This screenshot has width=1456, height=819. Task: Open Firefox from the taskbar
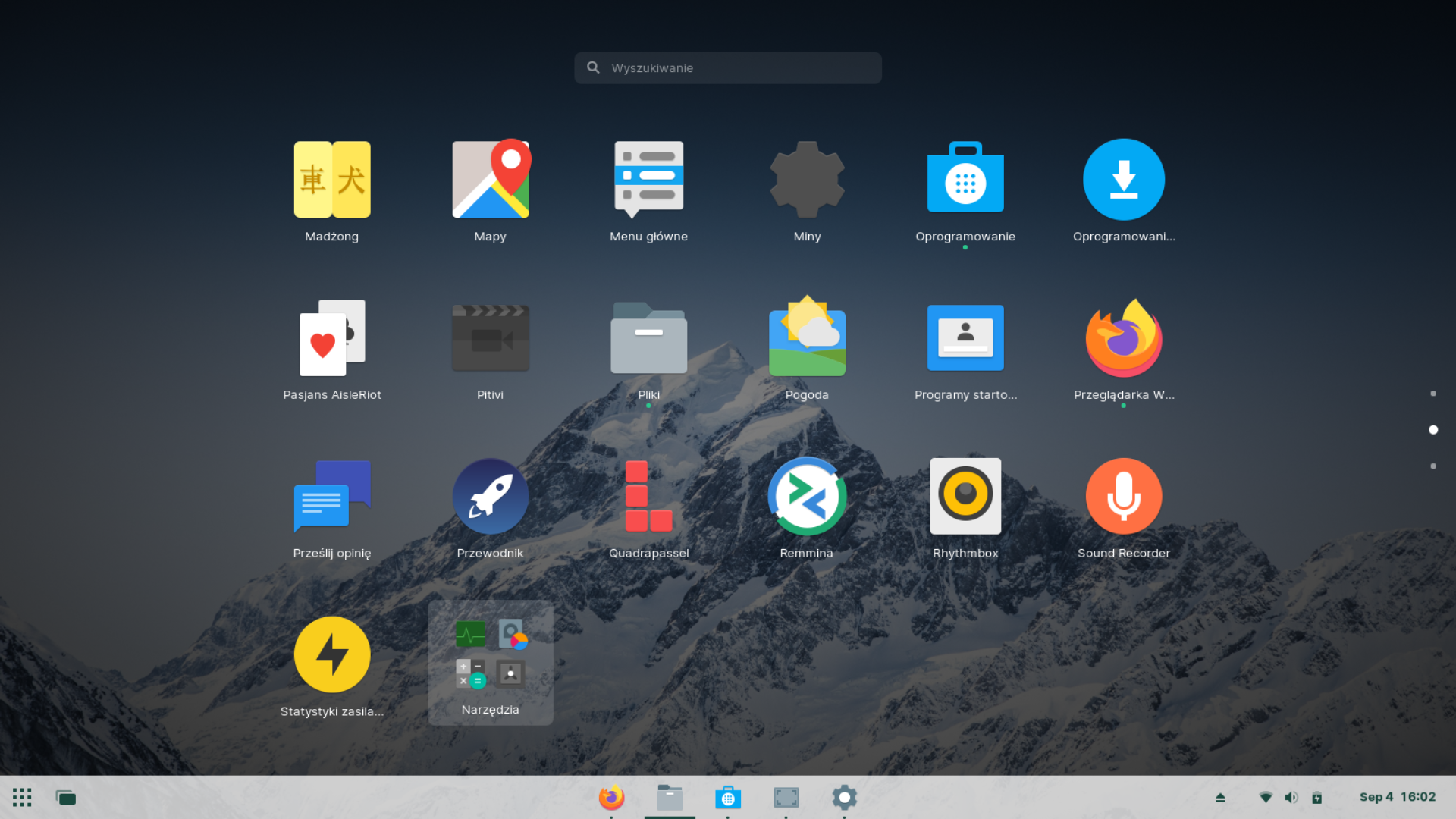pos(611,797)
